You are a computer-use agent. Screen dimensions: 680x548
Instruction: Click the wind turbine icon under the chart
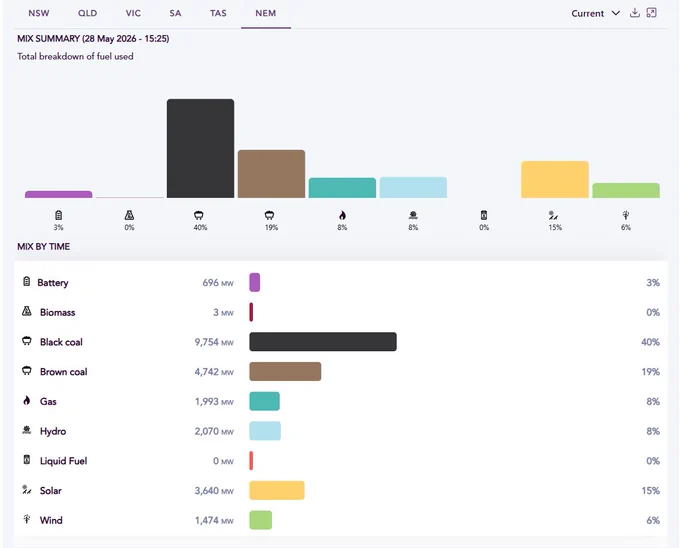[x=625, y=215]
